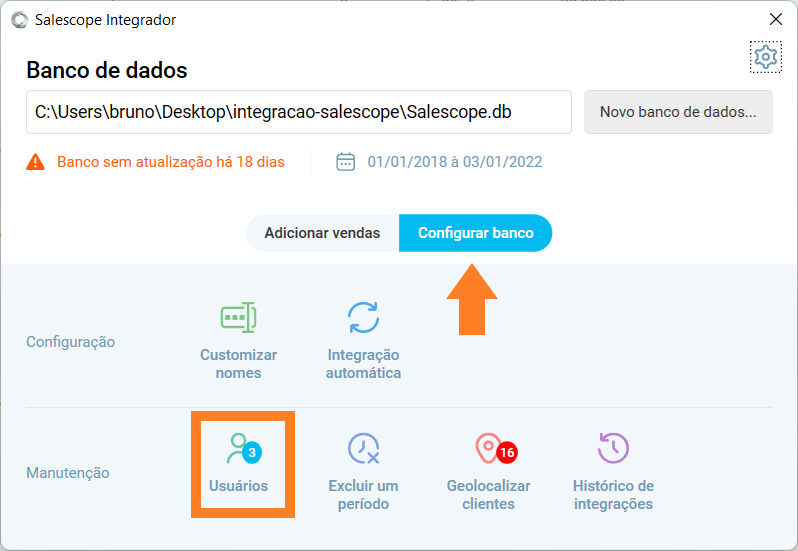Click the orange warning triangle icon

[x=35, y=162]
